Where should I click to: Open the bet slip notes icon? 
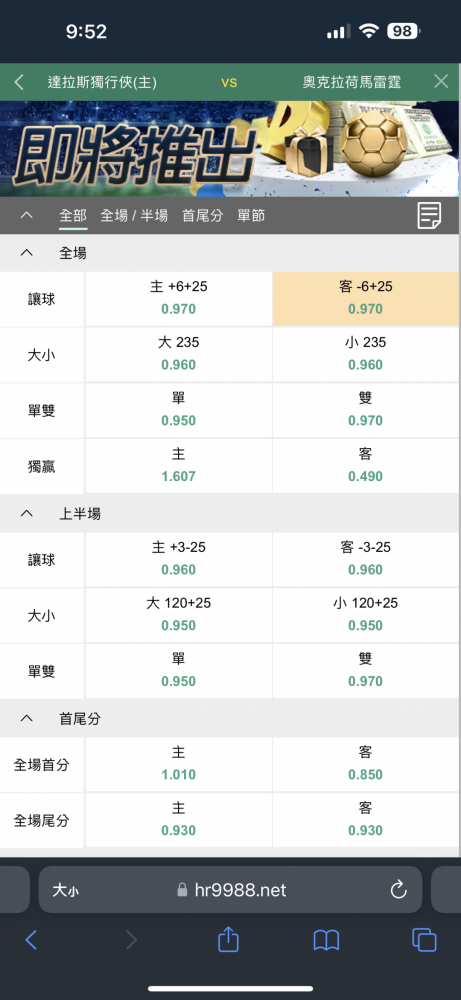[x=429, y=216]
